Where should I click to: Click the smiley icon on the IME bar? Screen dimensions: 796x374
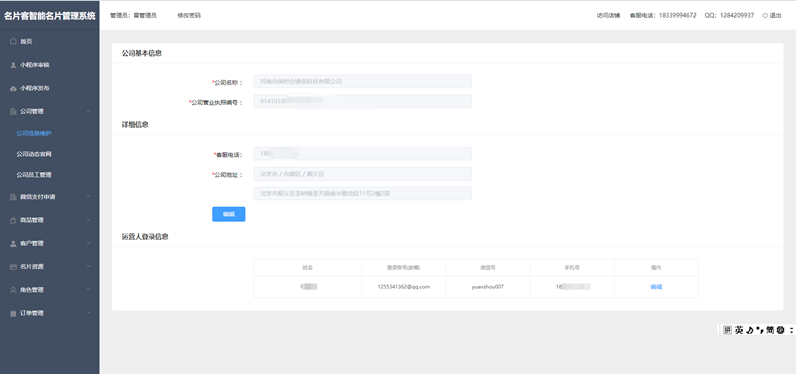(x=780, y=330)
